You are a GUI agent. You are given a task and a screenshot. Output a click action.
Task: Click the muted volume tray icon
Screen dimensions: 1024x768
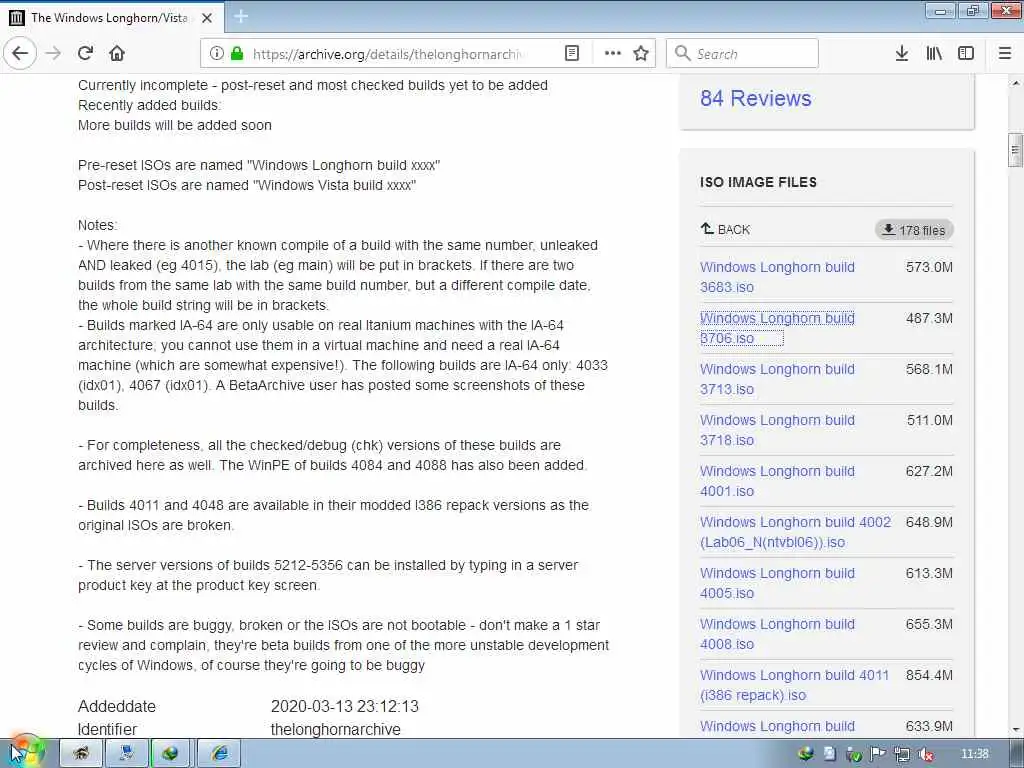(925, 754)
